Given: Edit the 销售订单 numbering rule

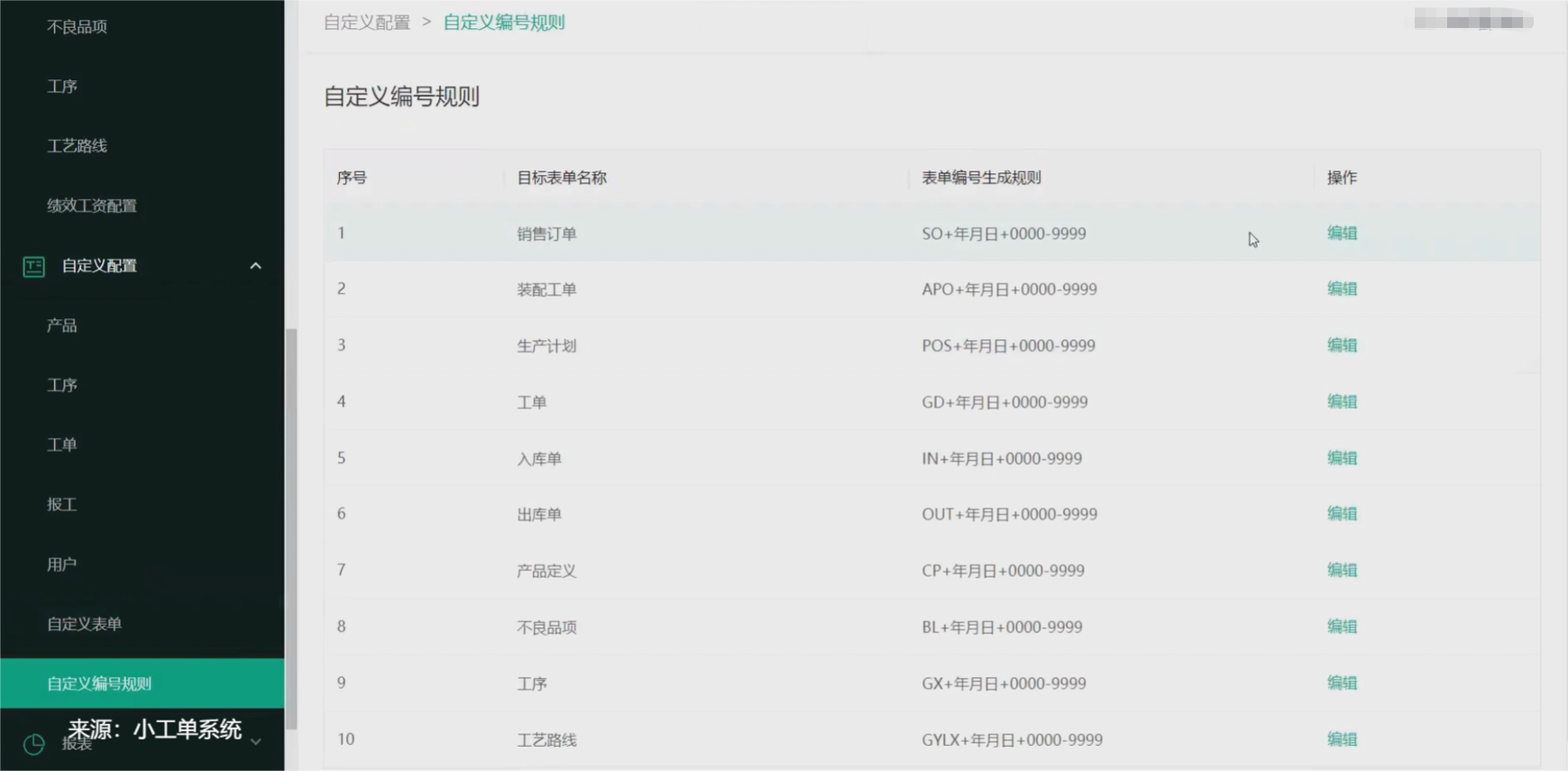Looking at the screenshot, I should (1342, 234).
